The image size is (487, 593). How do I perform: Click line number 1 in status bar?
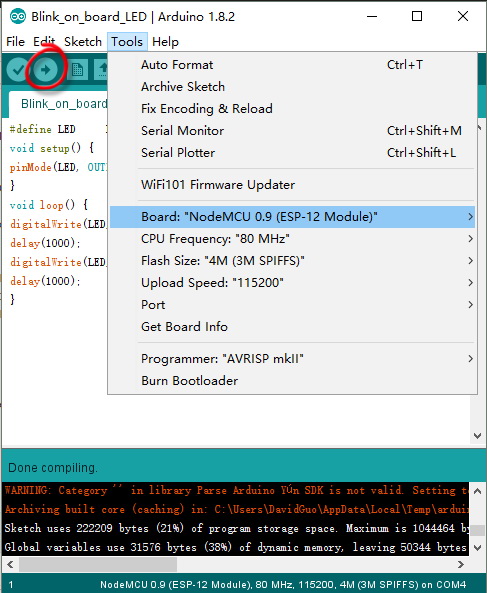pyautogui.click(x=11, y=584)
